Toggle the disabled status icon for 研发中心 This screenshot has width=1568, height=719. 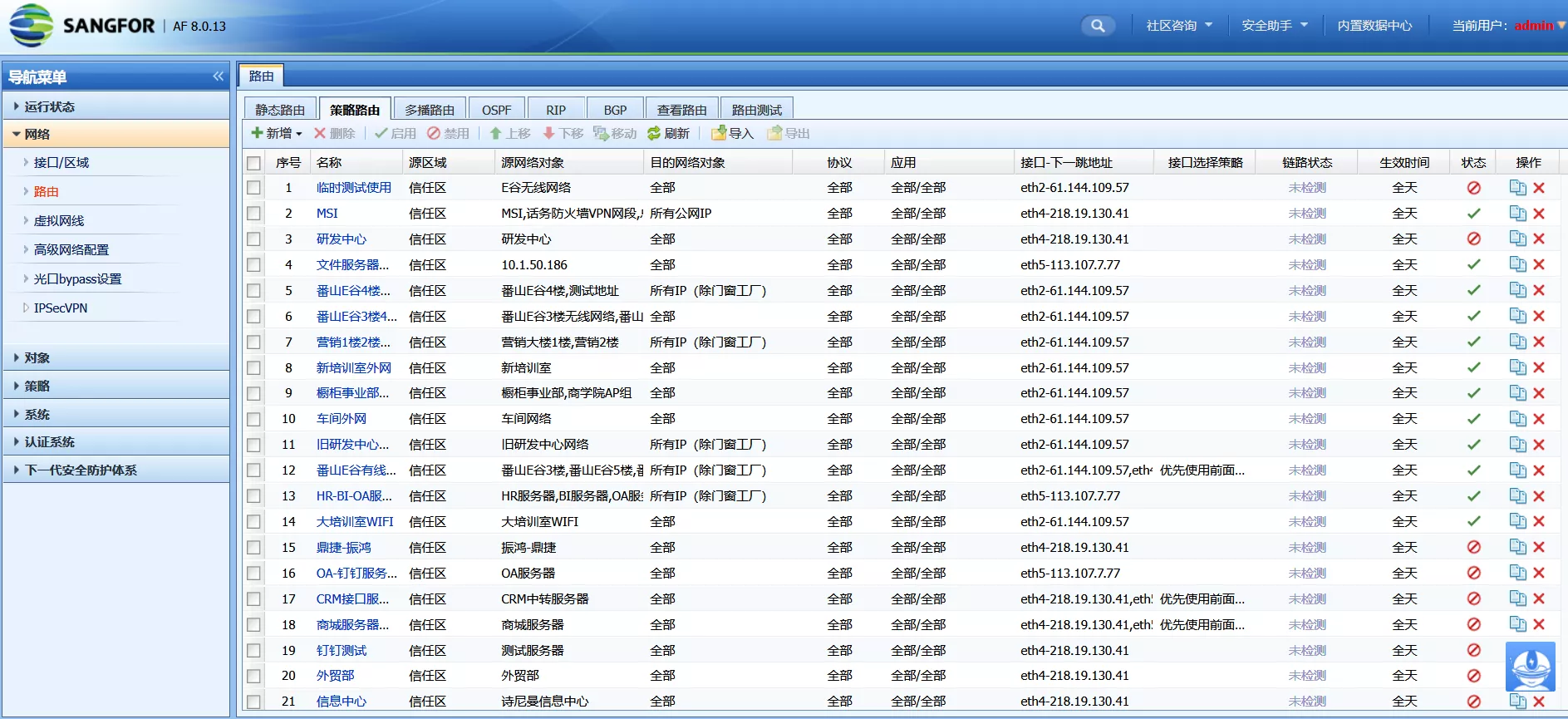pyautogui.click(x=1473, y=239)
